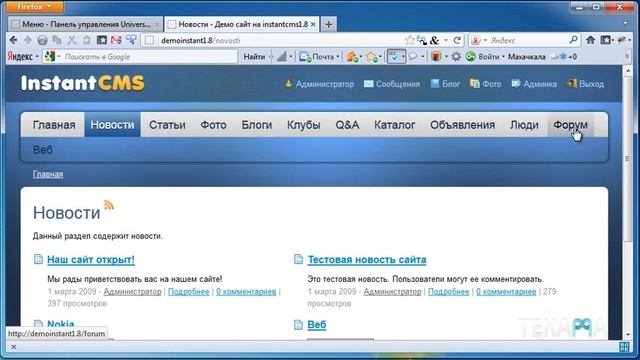Reload the page with the refresh icon
This screenshot has height=360, width=640.
click(x=457, y=40)
